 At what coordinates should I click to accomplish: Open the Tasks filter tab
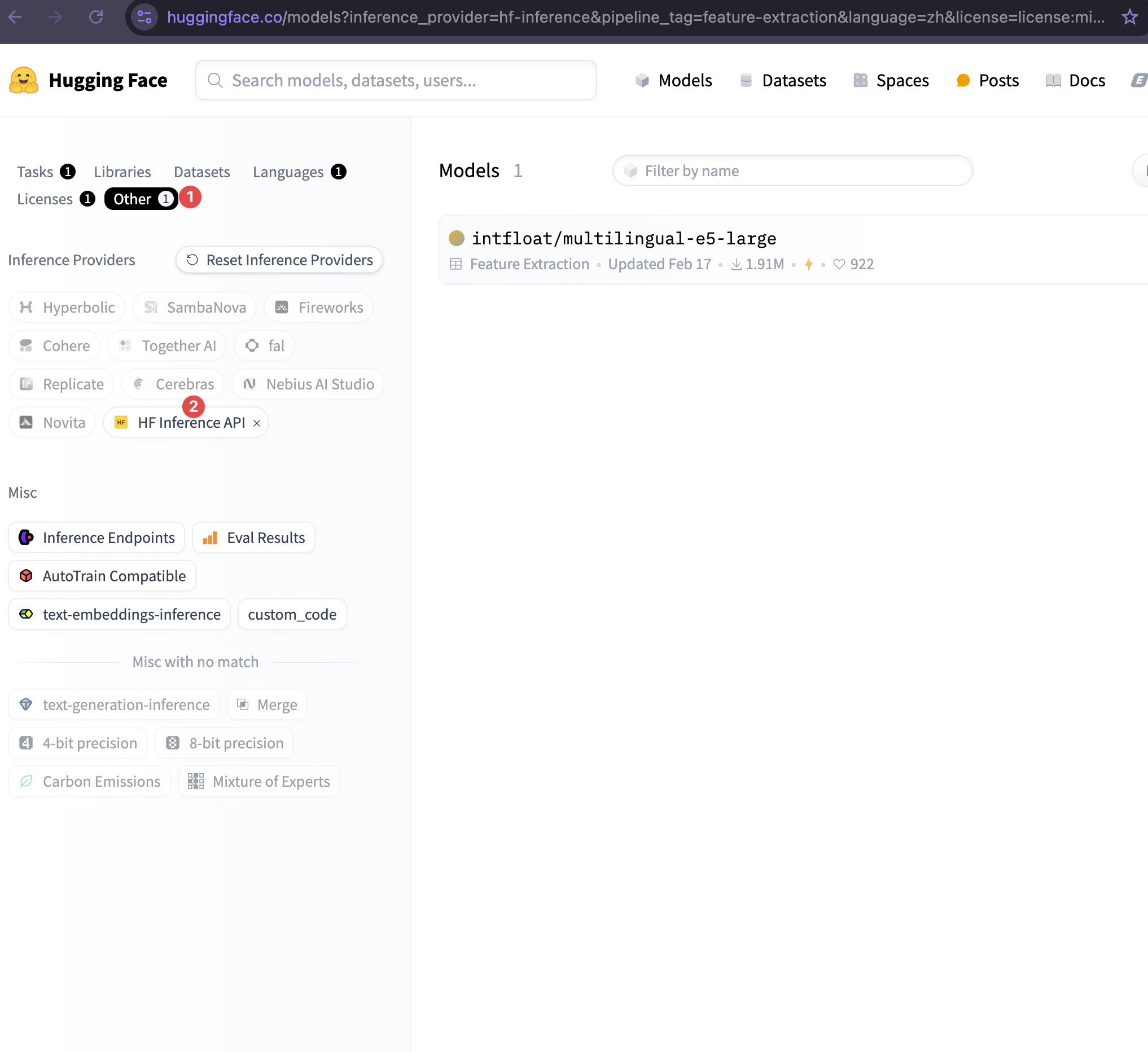coord(36,172)
